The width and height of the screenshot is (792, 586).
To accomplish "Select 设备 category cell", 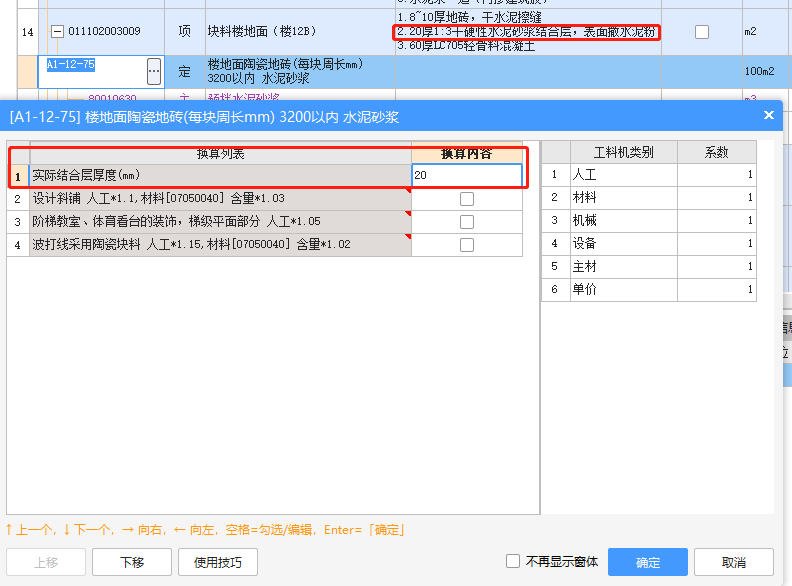I will point(623,243).
